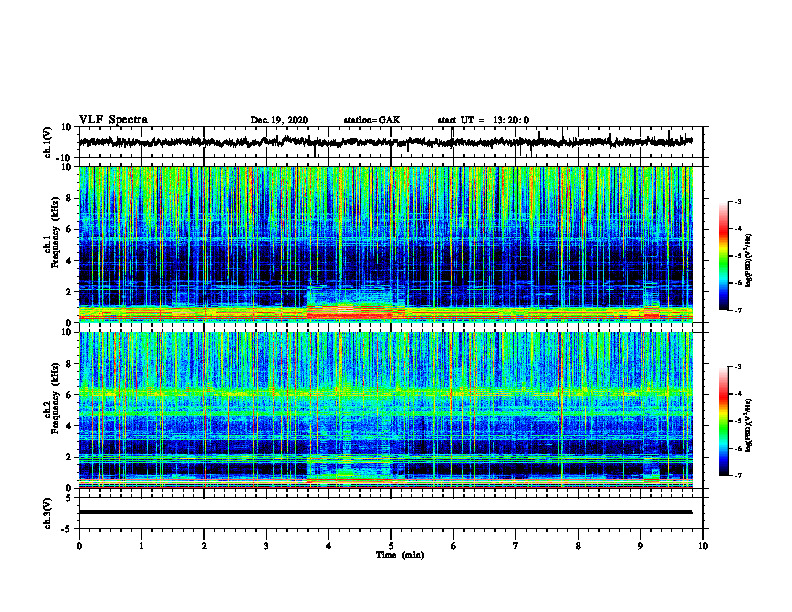This screenshot has height=612, width=792.
Task: Select the date "Dec. 19, 2020"
Action: tap(279, 120)
